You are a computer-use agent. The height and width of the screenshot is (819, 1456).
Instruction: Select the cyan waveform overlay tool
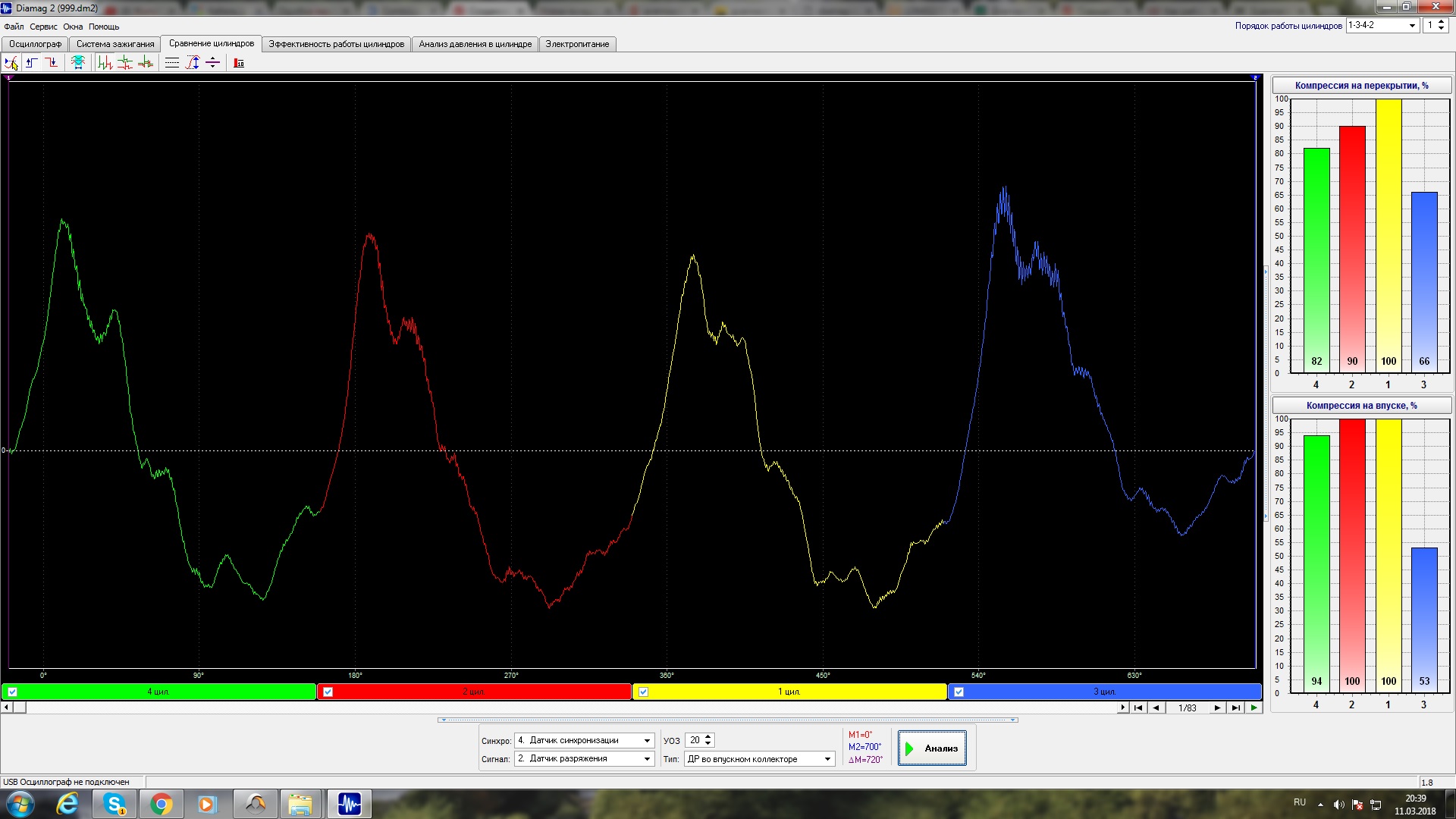78,63
